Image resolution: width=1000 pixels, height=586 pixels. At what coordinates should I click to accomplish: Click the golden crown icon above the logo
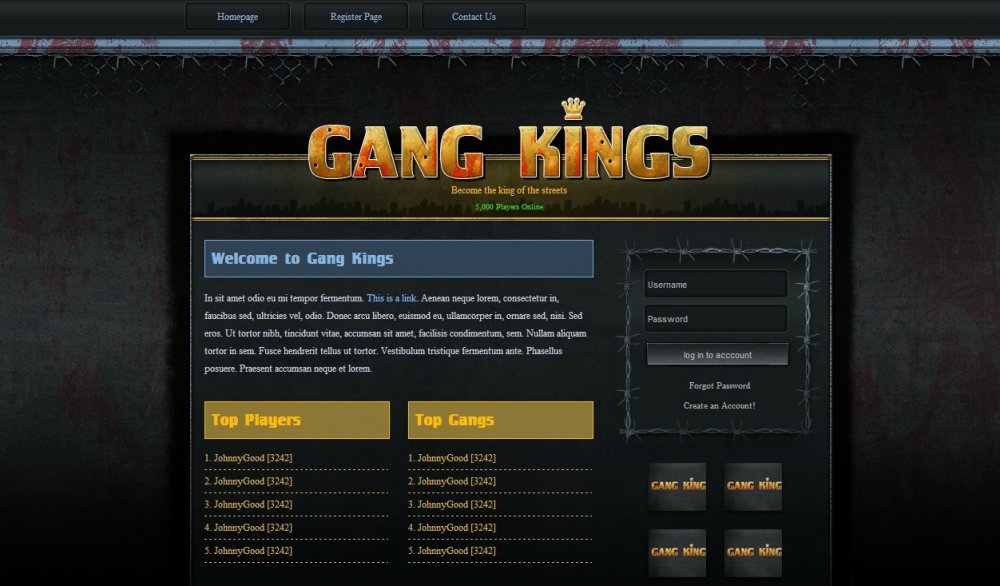click(573, 108)
